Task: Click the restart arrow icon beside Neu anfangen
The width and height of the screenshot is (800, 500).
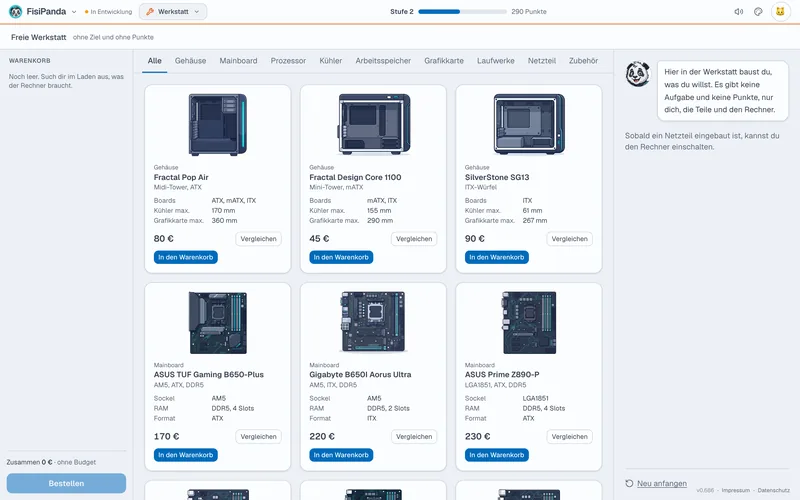Action: [629, 483]
